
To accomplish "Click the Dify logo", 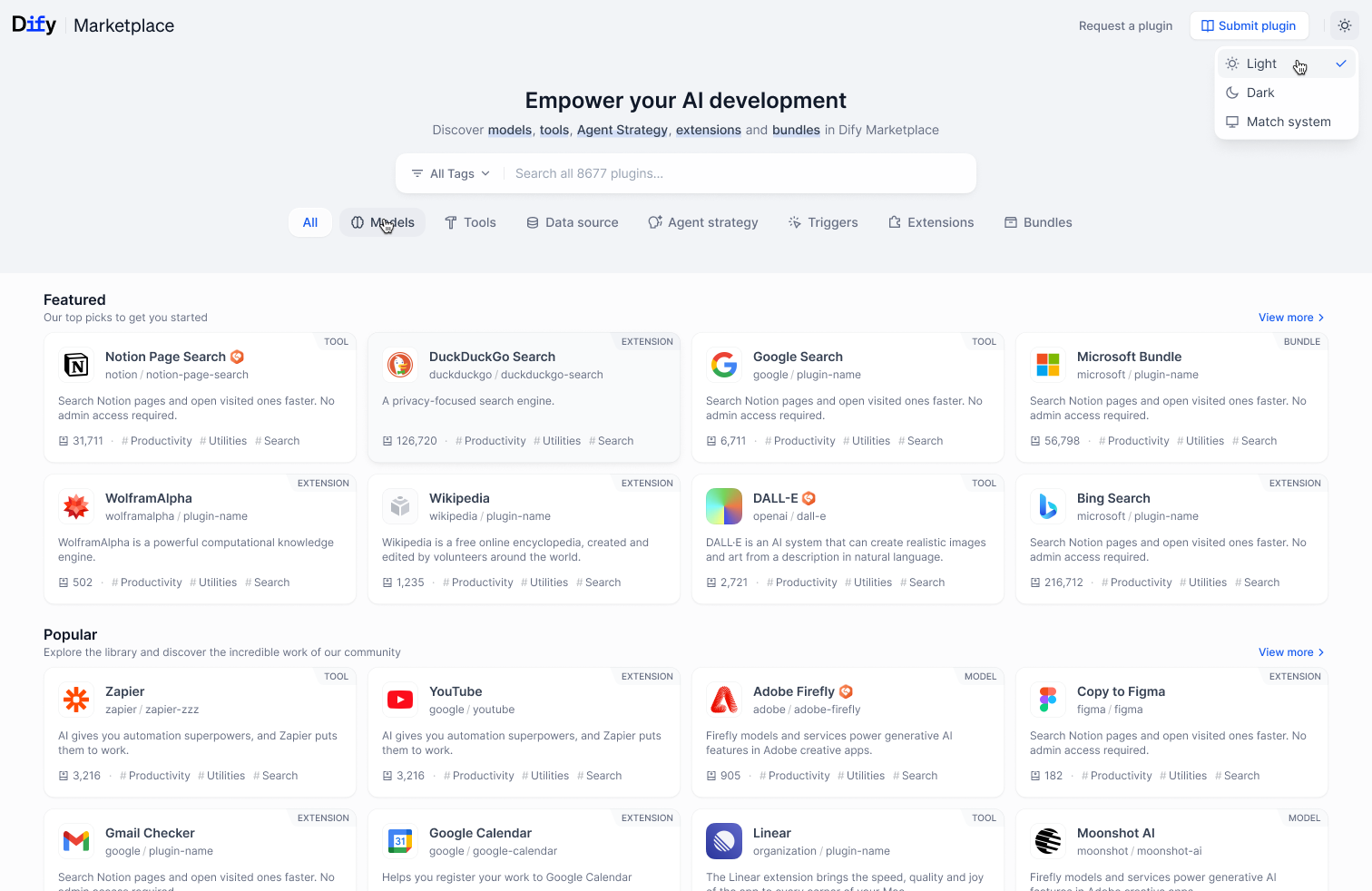I will [34, 24].
